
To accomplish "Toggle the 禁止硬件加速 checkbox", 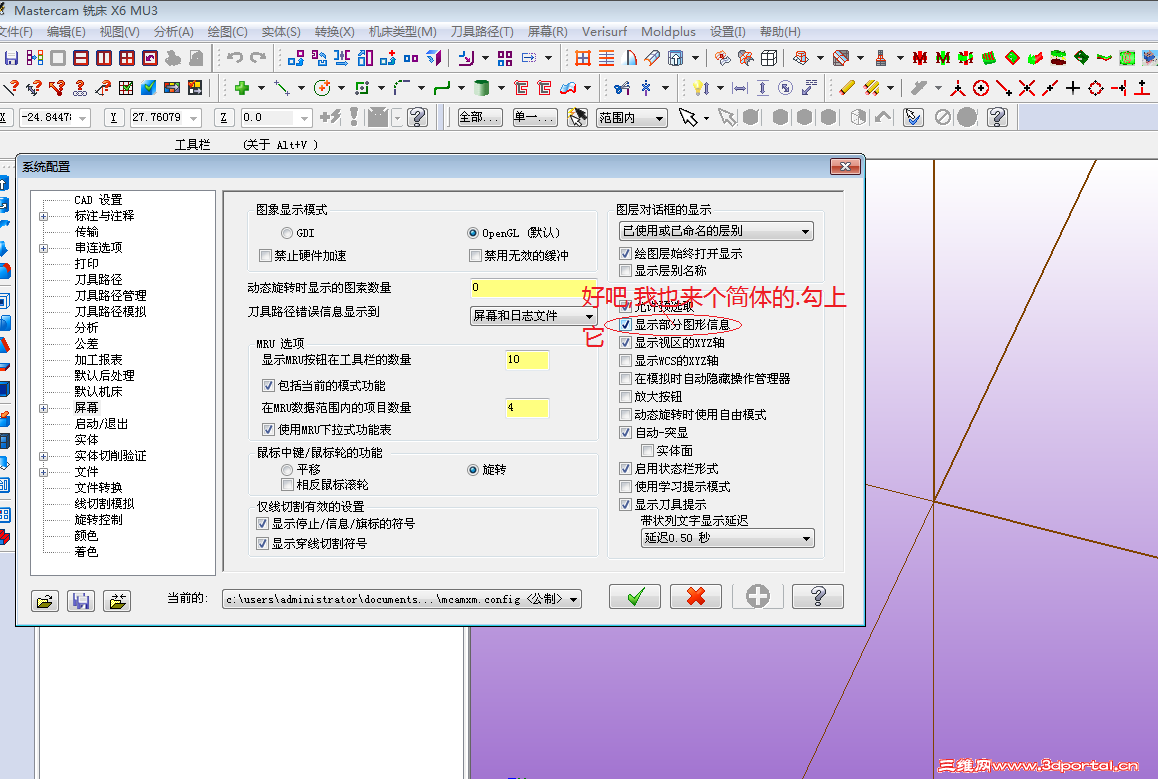I will point(266,255).
